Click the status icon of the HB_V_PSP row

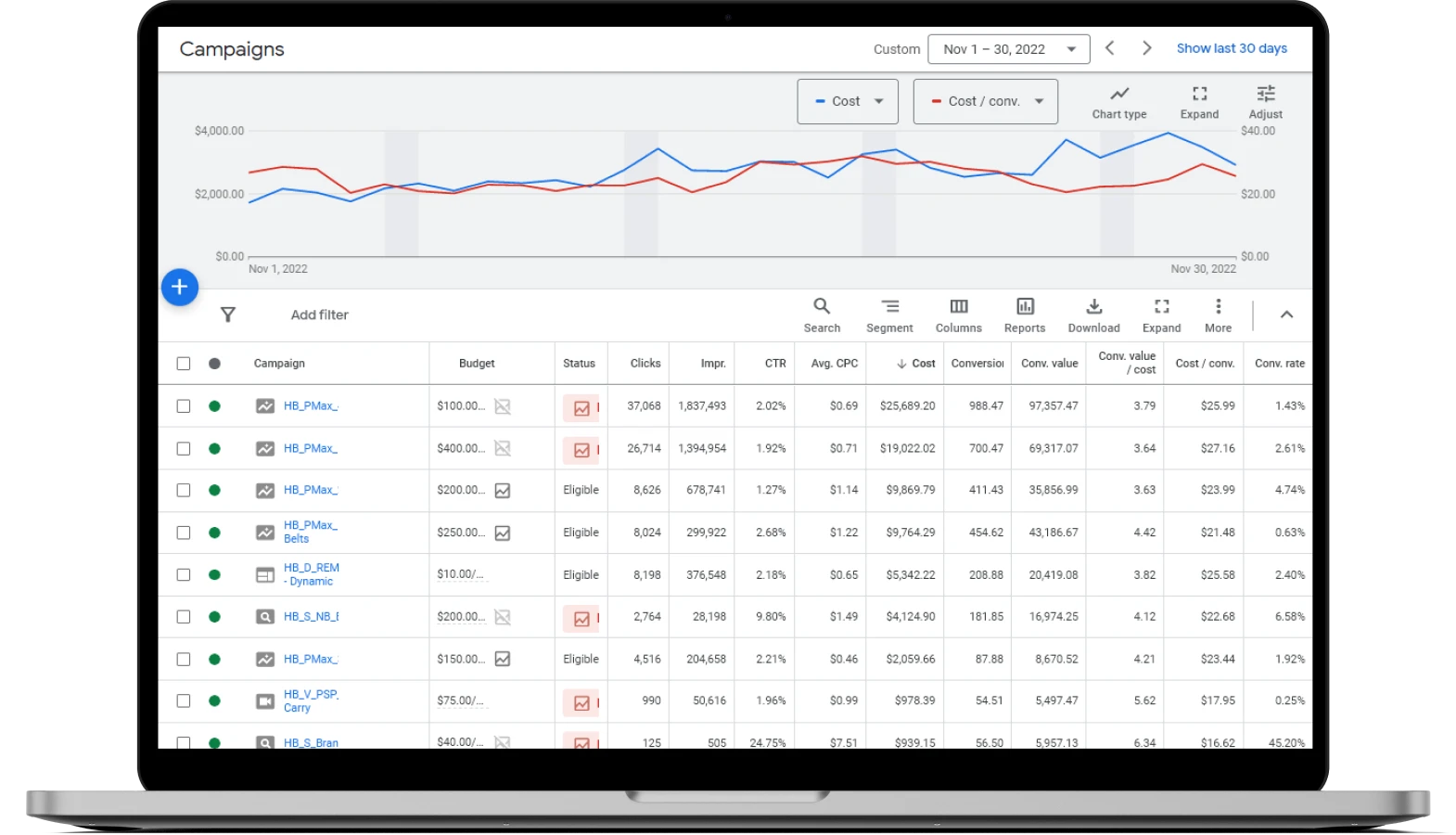tap(581, 702)
